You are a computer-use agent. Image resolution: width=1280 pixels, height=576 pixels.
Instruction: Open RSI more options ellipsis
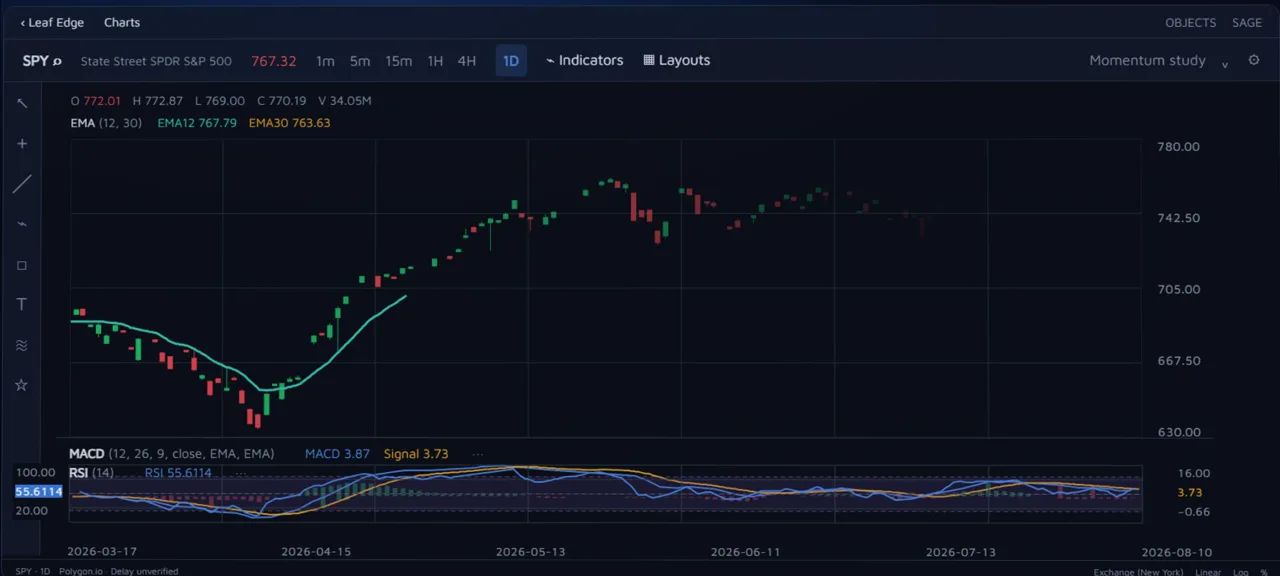pyautogui.click(x=241, y=473)
